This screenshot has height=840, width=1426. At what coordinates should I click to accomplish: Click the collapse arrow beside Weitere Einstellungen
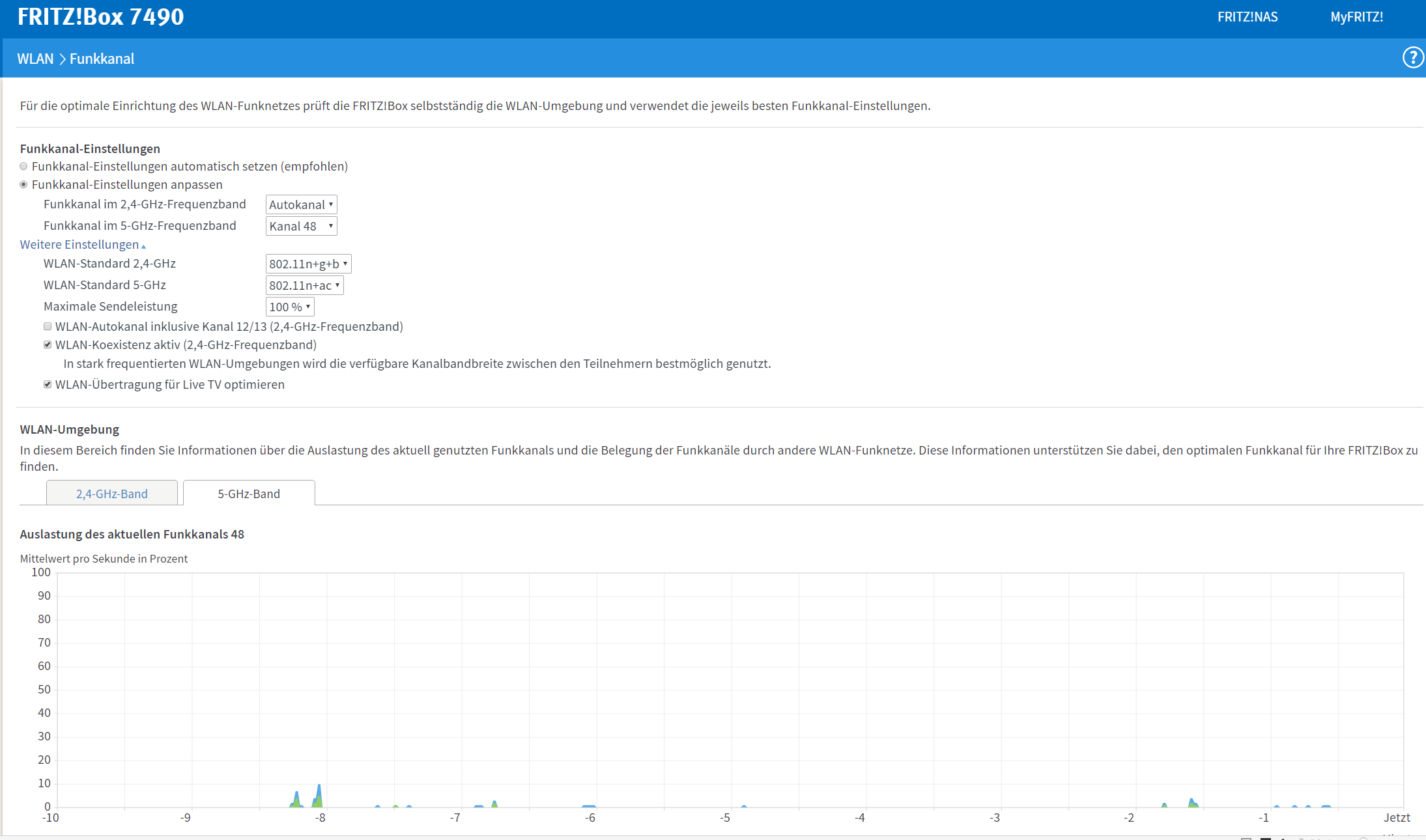143,246
